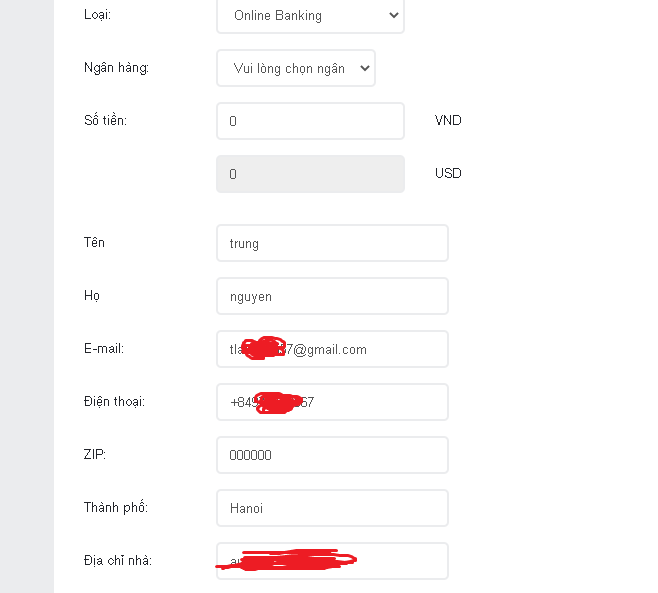Expand the Ngân hàng bank selection dropdown
The image size is (658, 593).
pyautogui.click(x=296, y=68)
